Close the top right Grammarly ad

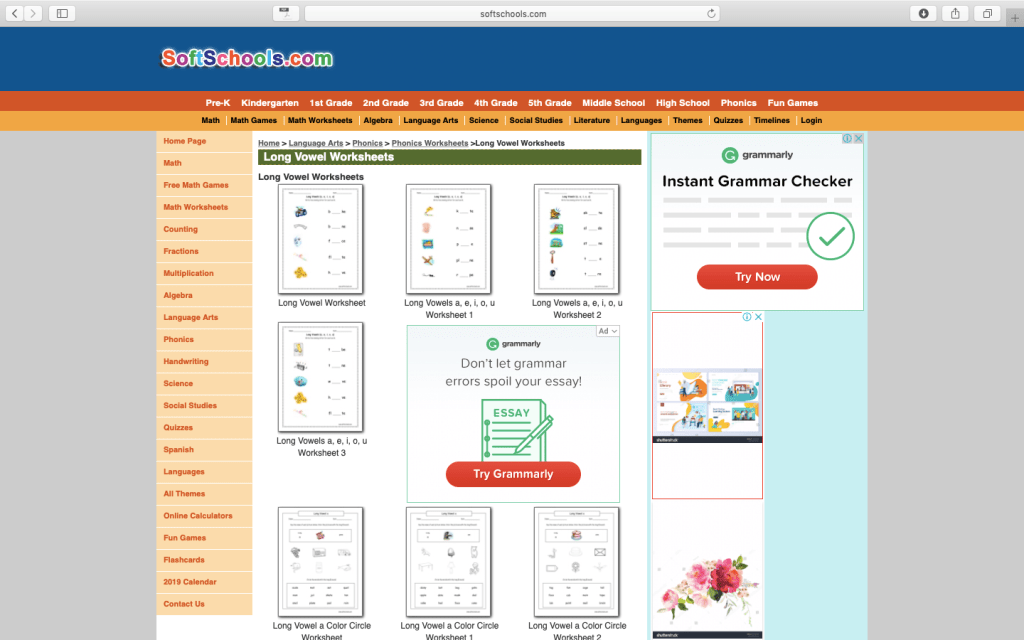[x=858, y=139]
